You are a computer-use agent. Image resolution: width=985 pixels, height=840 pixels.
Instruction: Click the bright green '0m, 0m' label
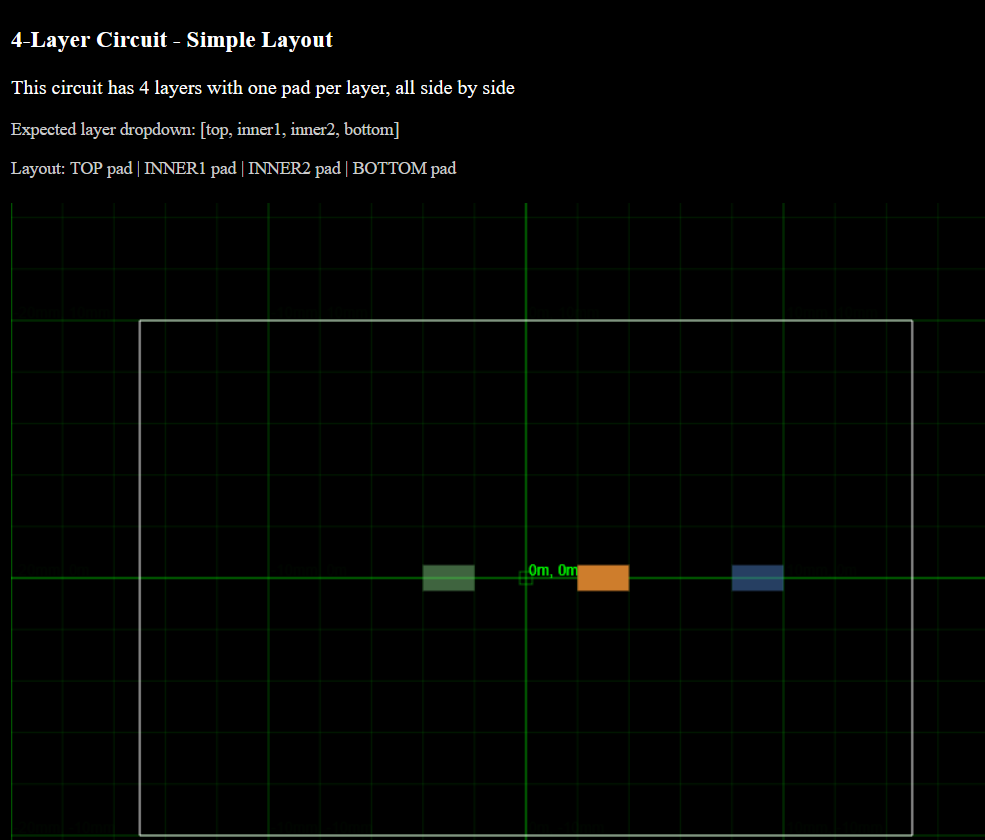pos(552,570)
